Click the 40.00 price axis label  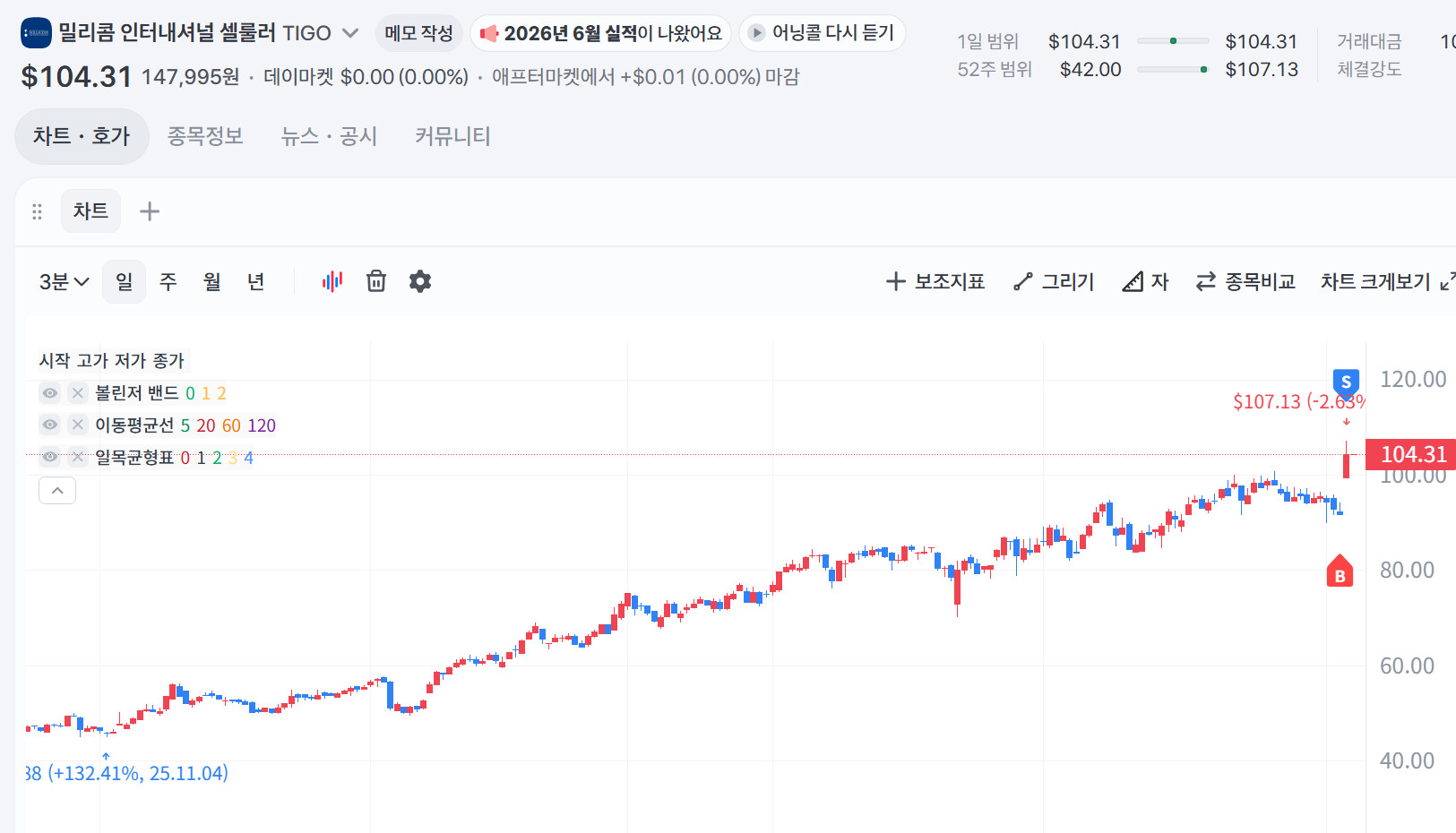coord(1407,760)
